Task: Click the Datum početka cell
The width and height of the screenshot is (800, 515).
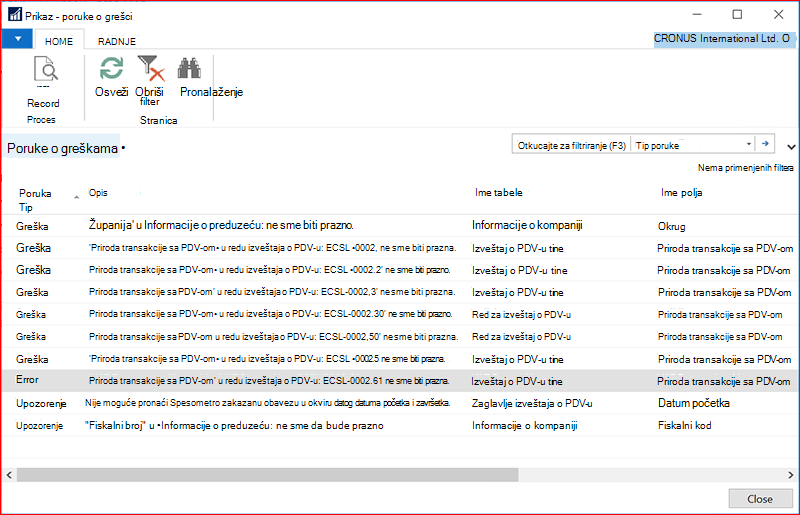Action: tap(694, 403)
